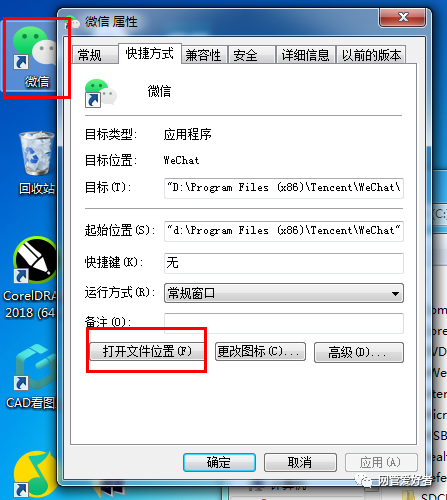Open the 安全 tab

[251, 55]
